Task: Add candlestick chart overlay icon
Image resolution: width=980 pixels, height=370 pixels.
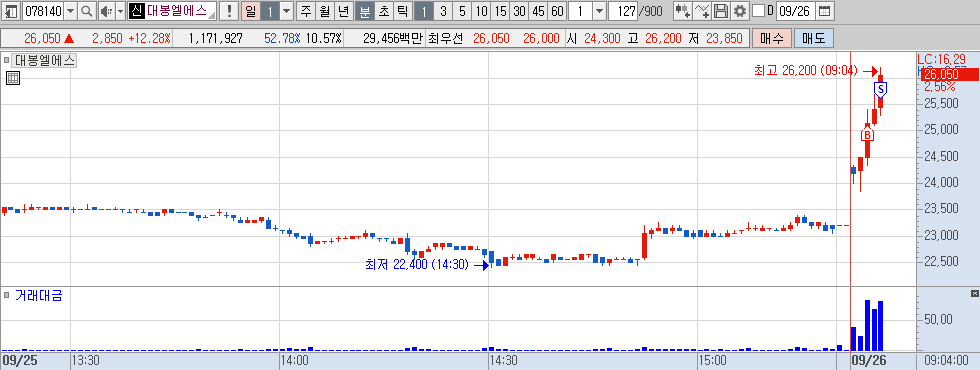Action: click(682, 11)
